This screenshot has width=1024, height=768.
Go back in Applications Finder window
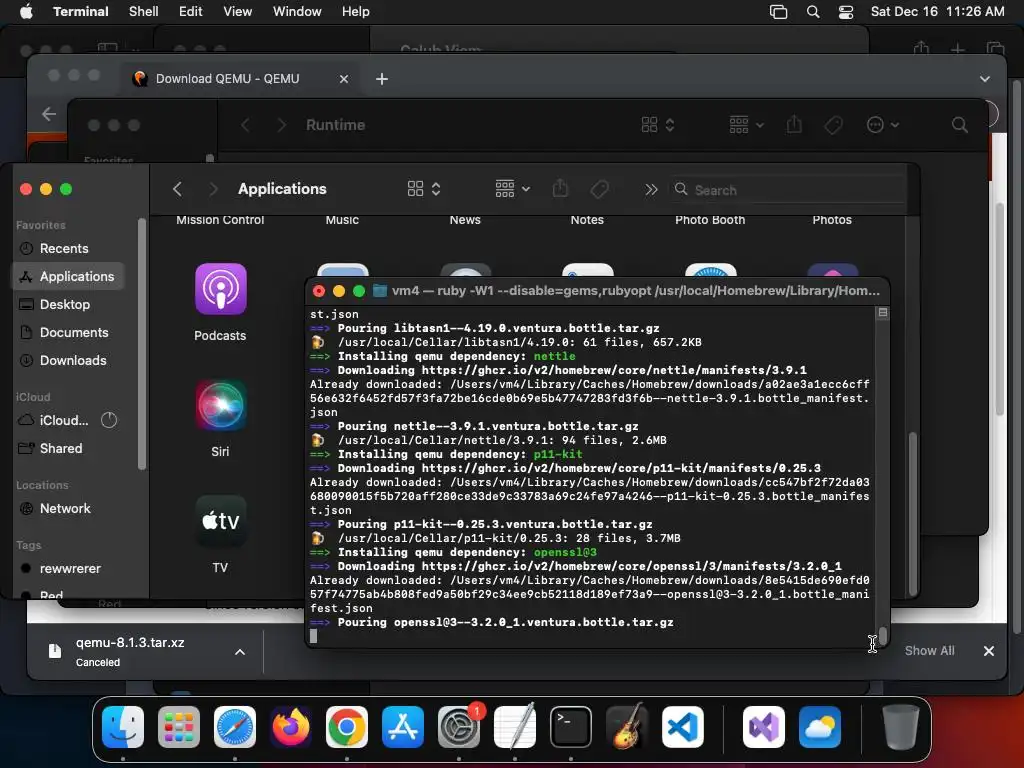[178, 189]
